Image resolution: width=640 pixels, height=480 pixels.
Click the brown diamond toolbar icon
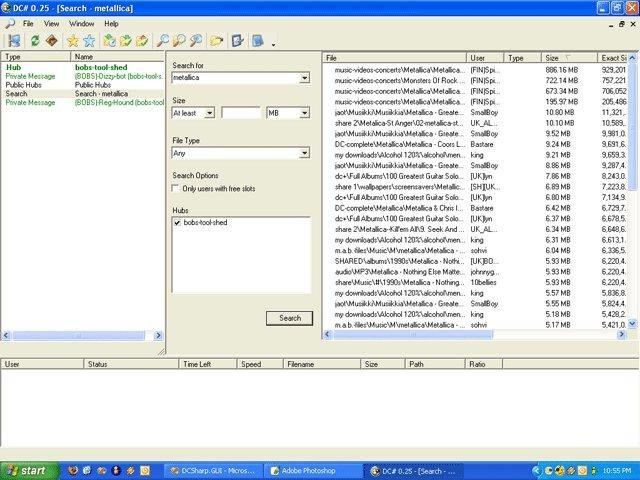click(52, 40)
